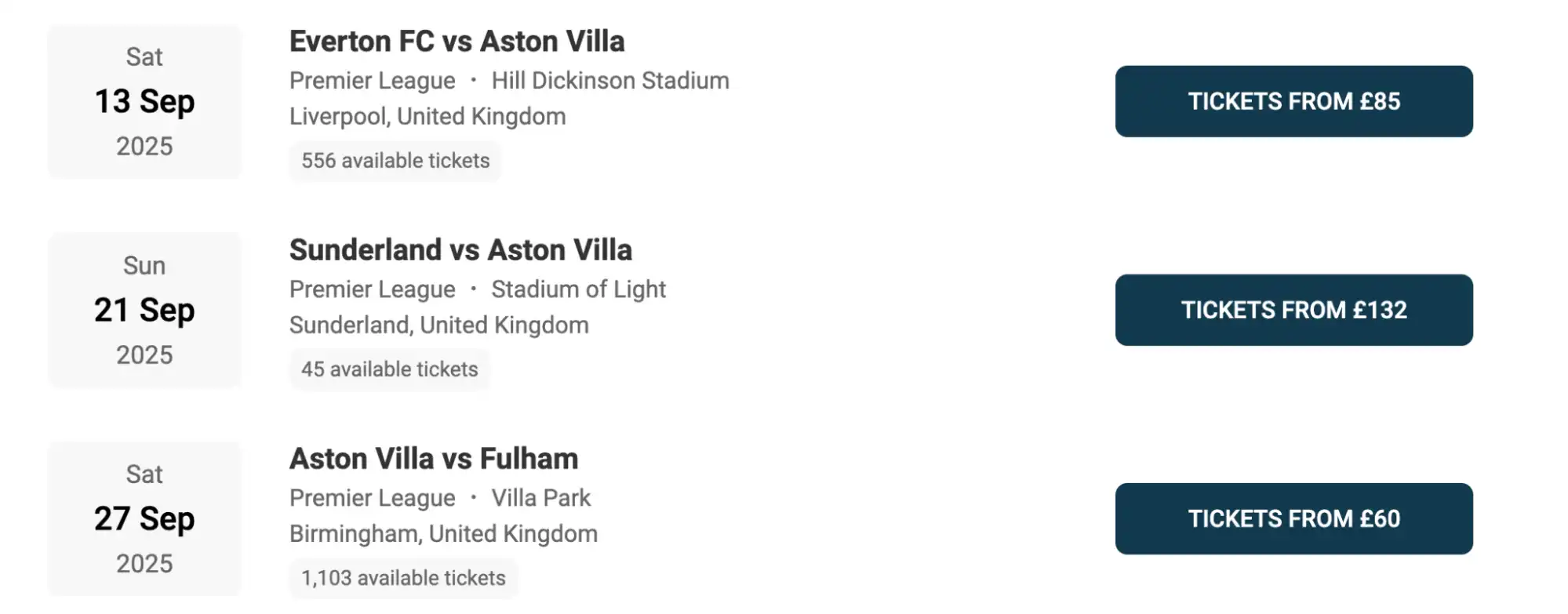Viewport: 1568px width, 614px height.
Task: Open the Sunderland vs Aston Villa listing
Action: [x=461, y=249]
